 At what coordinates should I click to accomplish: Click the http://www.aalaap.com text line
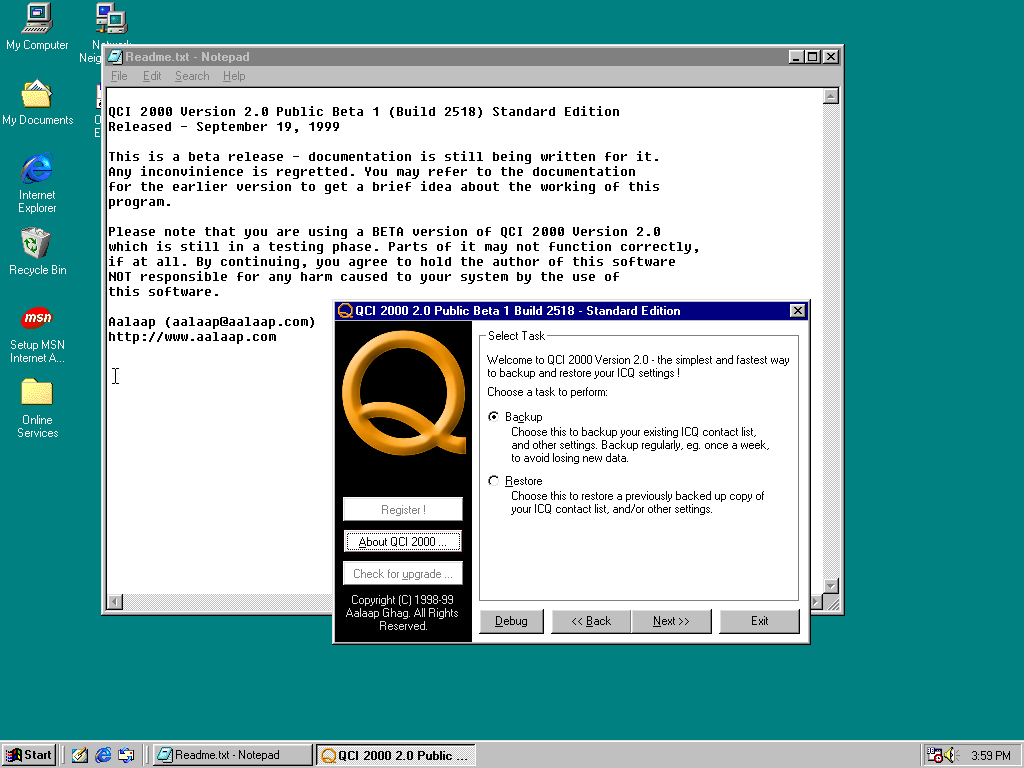coord(192,337)
